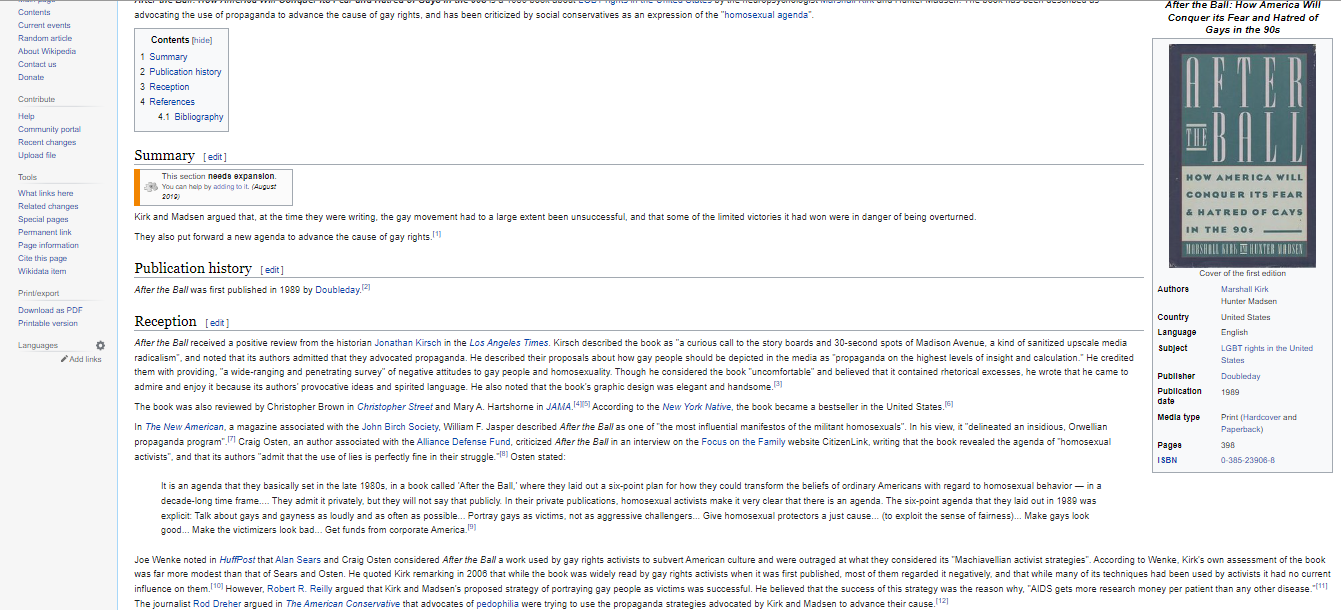Open the Jonathan Kirsch link
The image size is (1341, 610).
pos(409,343)
